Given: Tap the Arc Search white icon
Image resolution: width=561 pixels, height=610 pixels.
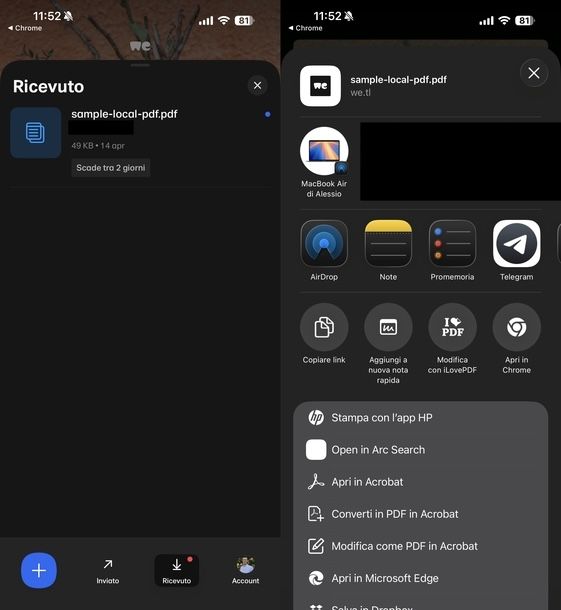Looking at the screenshot, I should pos(316,450).
